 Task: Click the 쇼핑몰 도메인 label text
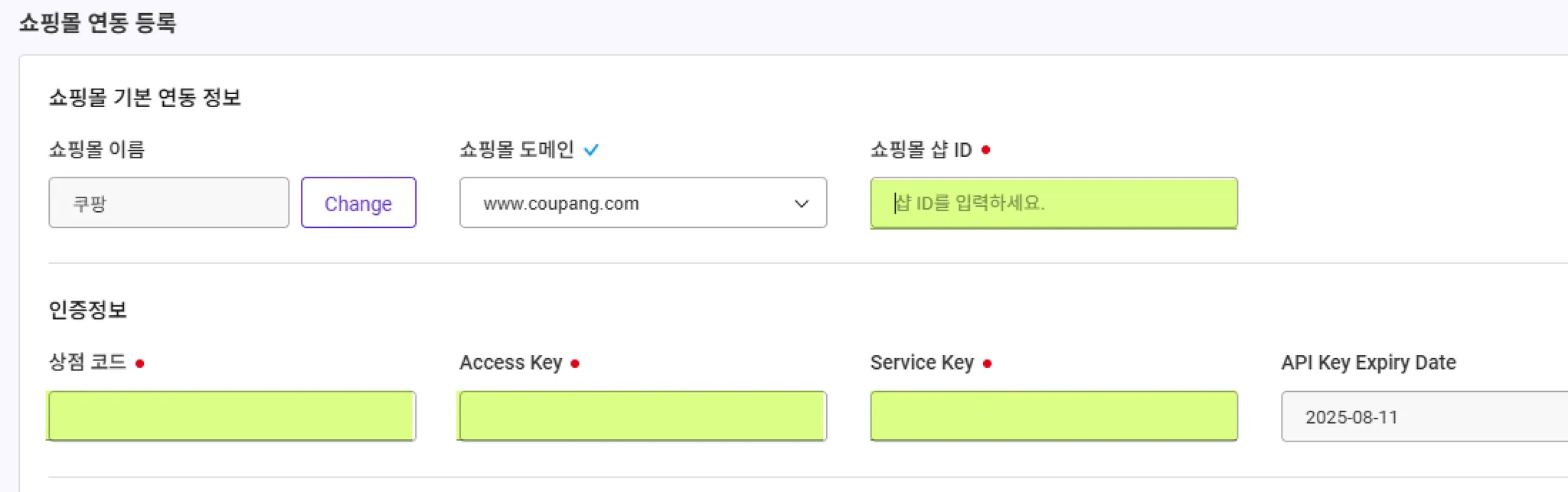point(517,149)
